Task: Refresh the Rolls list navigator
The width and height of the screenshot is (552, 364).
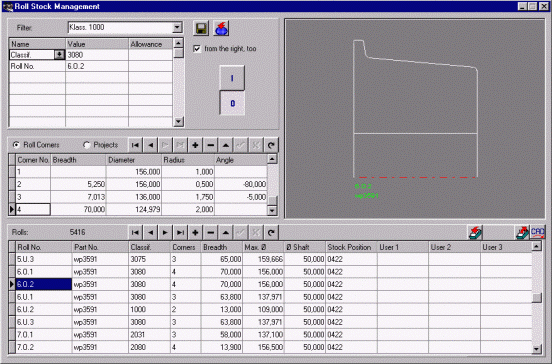Action: pyautogui.click(x=271, y=232)
